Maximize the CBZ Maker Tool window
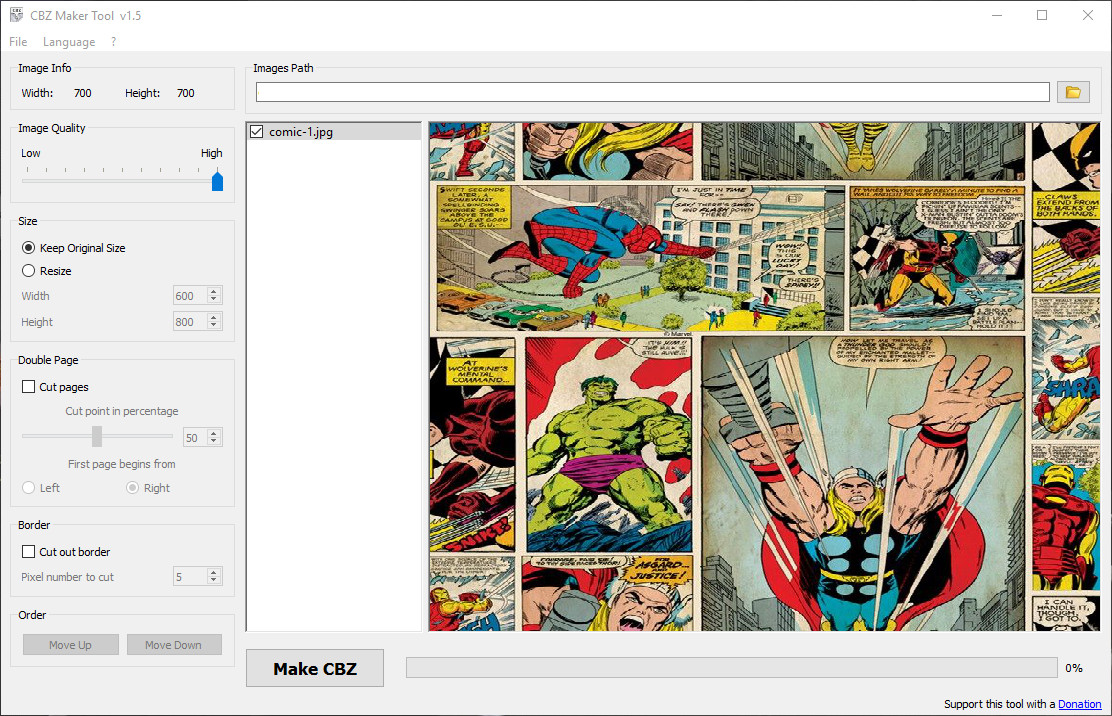The image size is (1112, 716). 1042,15
